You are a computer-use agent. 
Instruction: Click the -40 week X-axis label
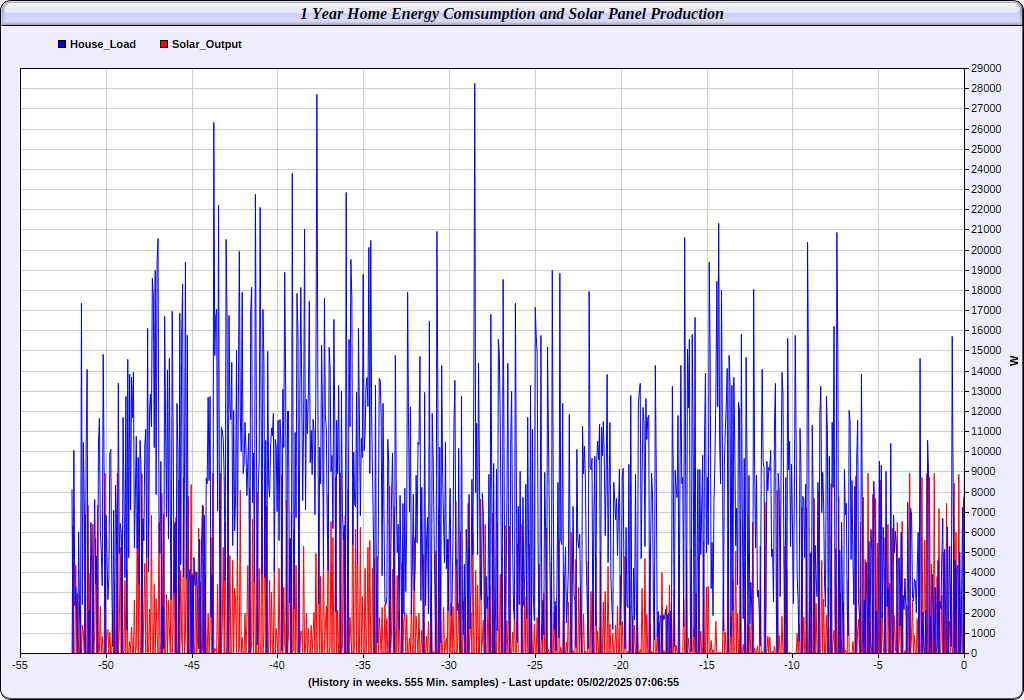[x=277, y=665]
